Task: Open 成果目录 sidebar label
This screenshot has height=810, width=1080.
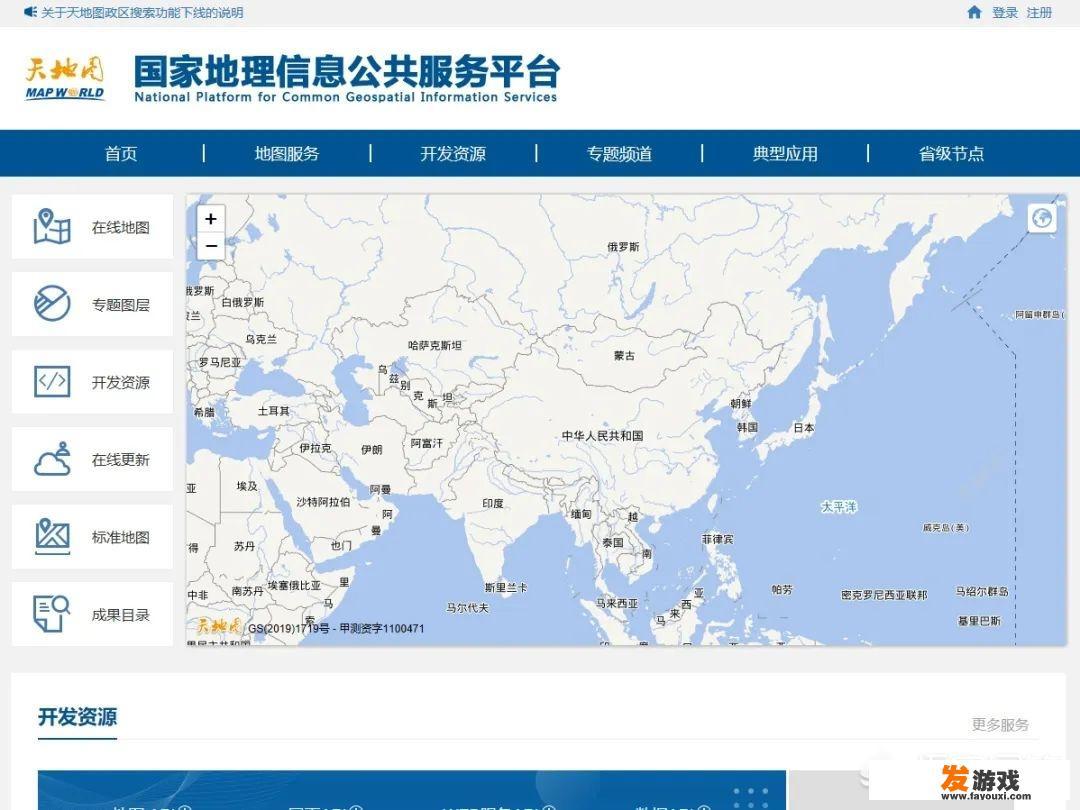Action: (121, 614)
